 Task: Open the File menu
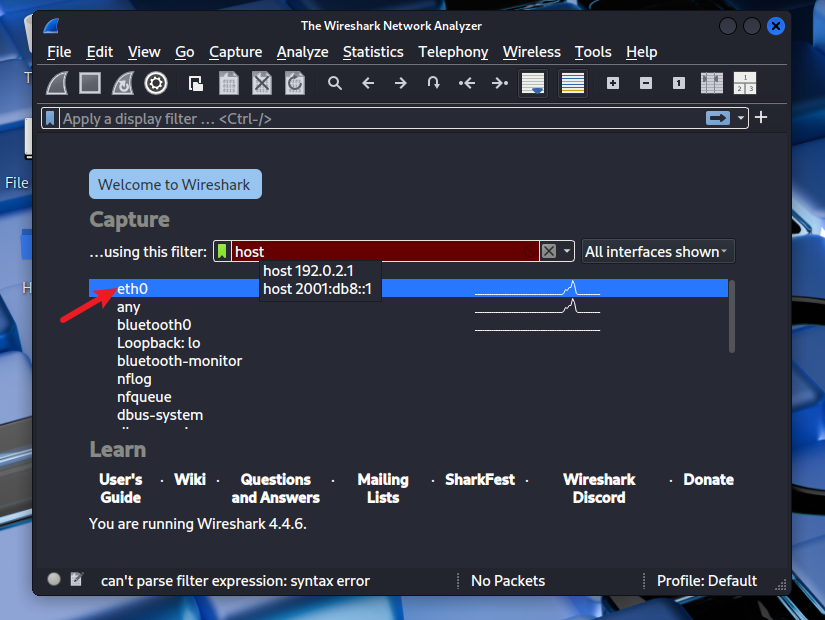(x=59, y=52)
